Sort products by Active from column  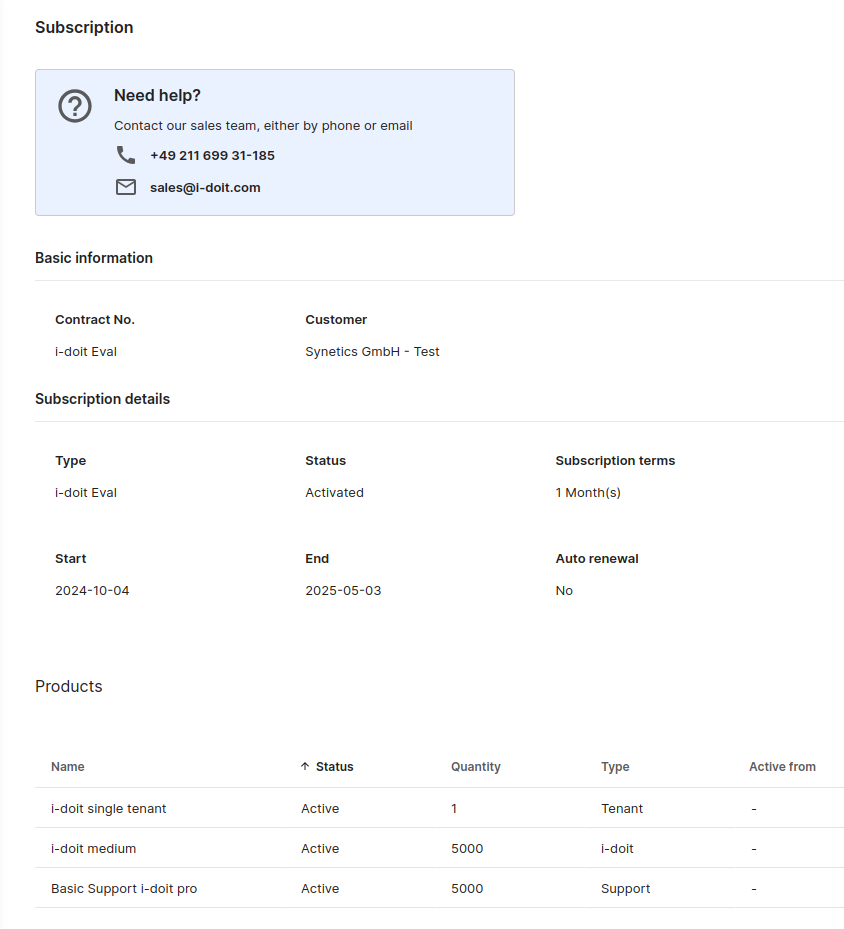pyautogui.click(x=782, y=767)
